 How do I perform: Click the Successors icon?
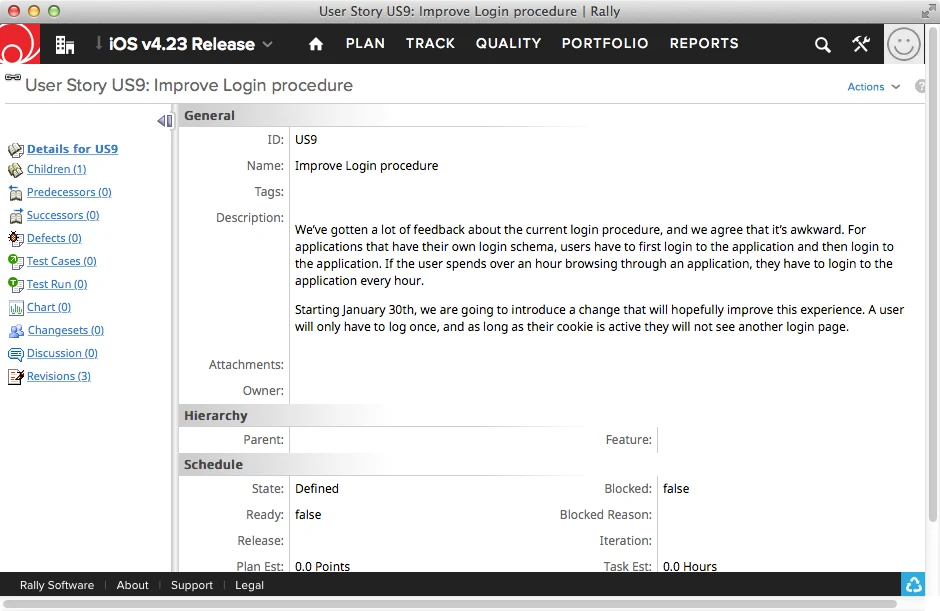coord(16,216)
